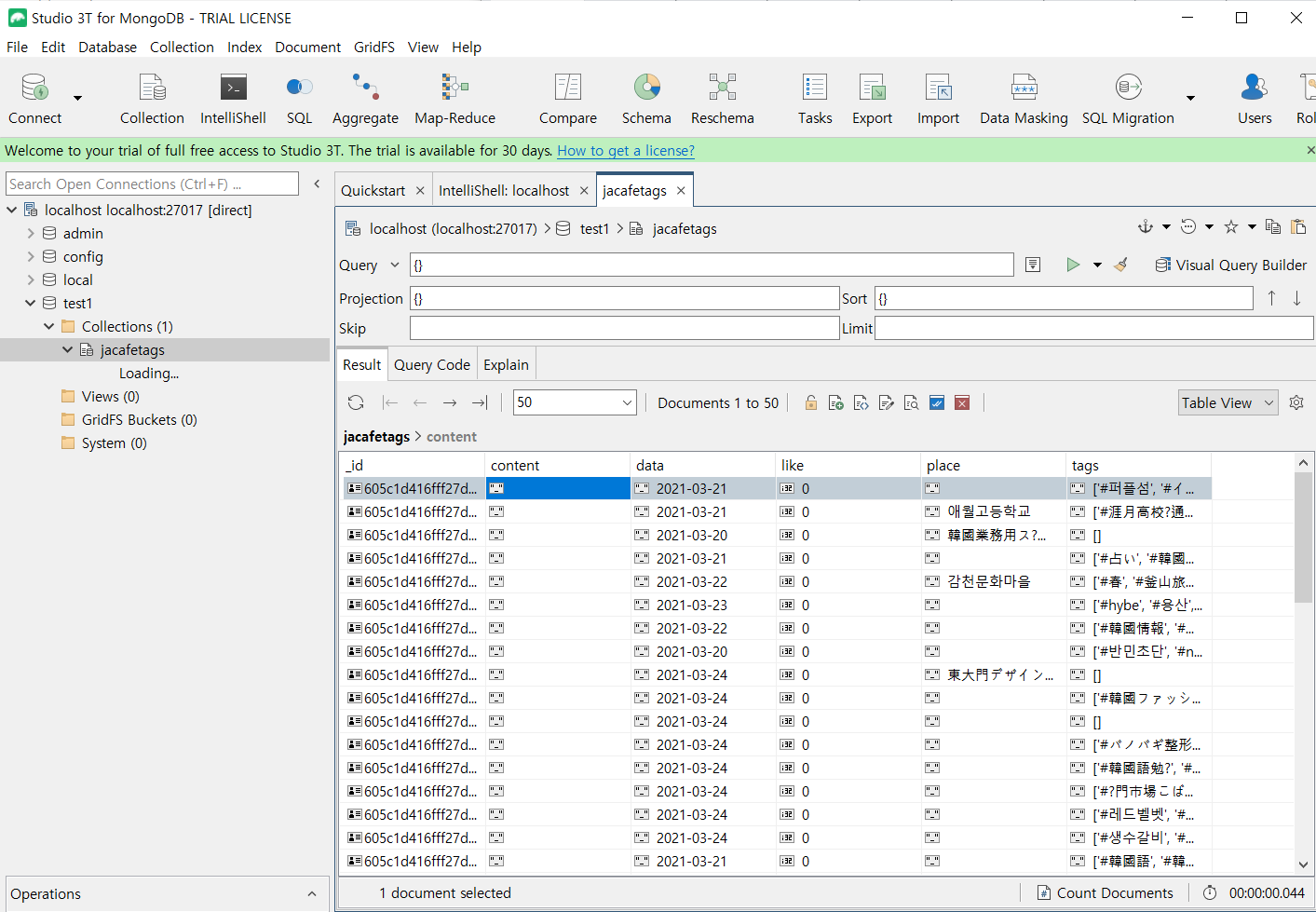Click the sort descending arrow
Image resolution: width=1316 pixels, height=912 pixels.
tap(1296, 298)
